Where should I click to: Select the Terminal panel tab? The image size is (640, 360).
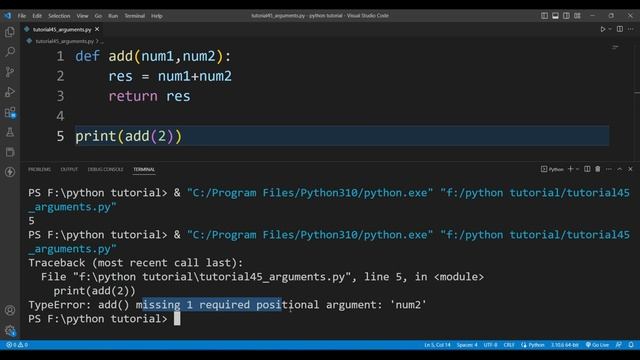pyautogui.click(x=144, y=169)
